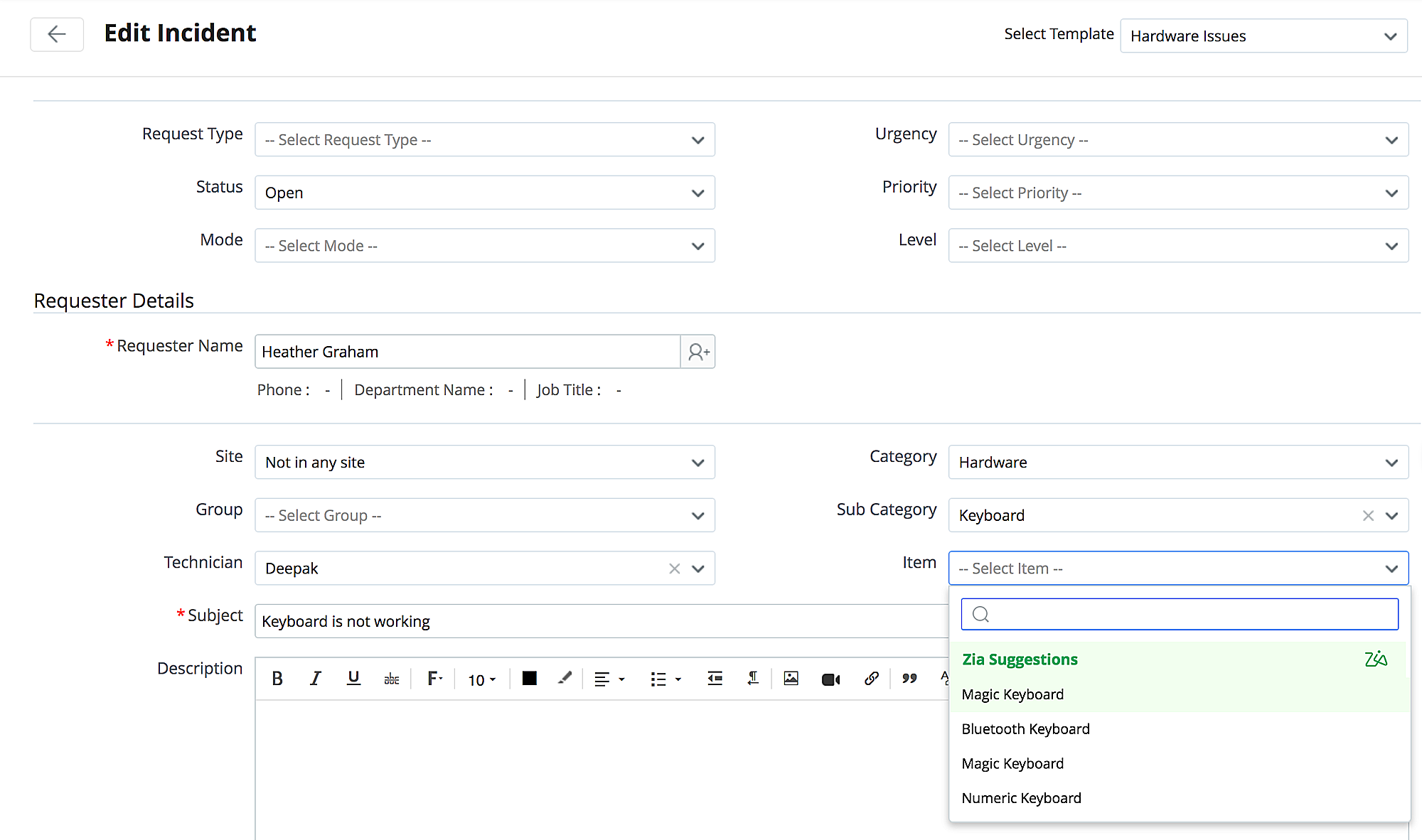Open the font size 10 dropdown
The height and width of the screenshot is (840, 1422).
click(482, 680)
